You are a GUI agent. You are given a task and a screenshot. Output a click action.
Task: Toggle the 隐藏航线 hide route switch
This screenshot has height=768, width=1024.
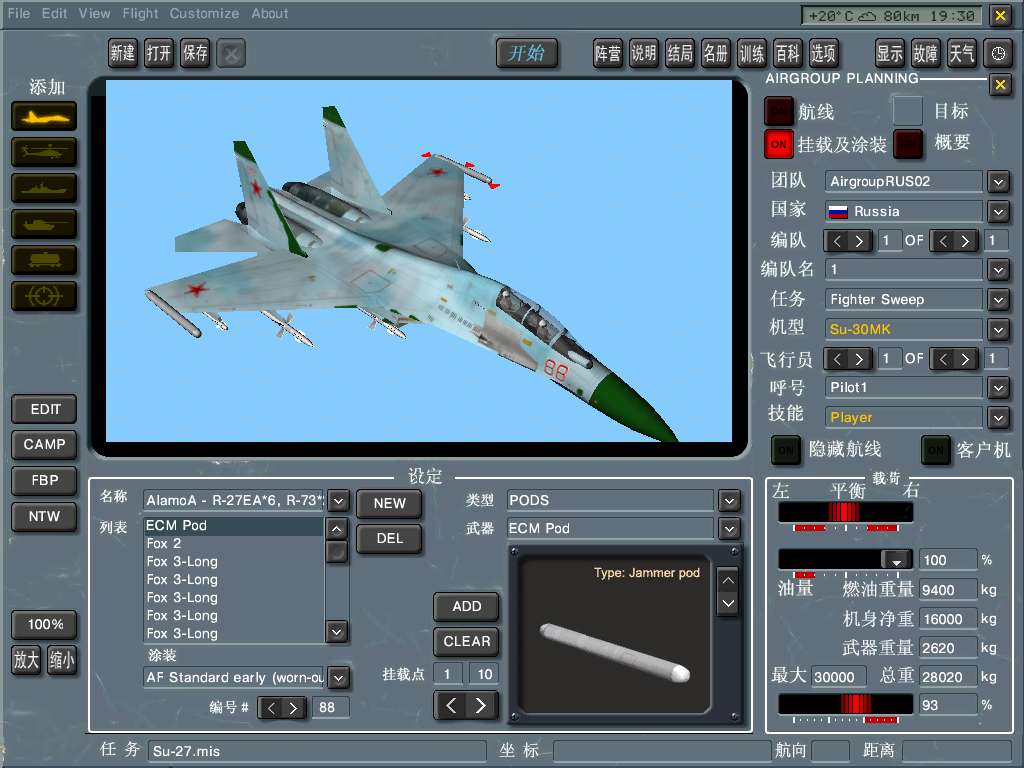(x=786, y=450)
